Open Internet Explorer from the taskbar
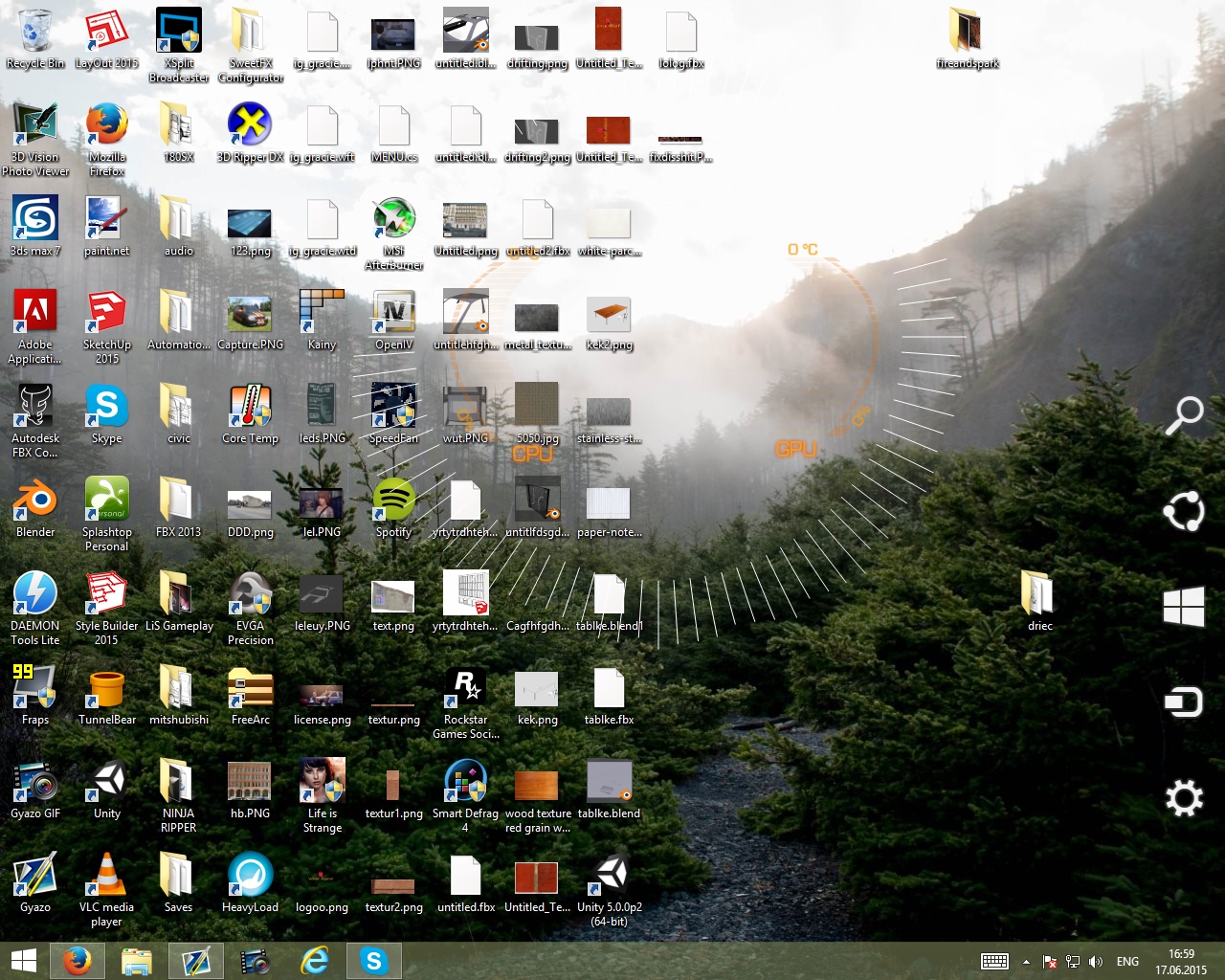Image resolution: width=1225 pixels, height=980 pixels. coord(315,961)
